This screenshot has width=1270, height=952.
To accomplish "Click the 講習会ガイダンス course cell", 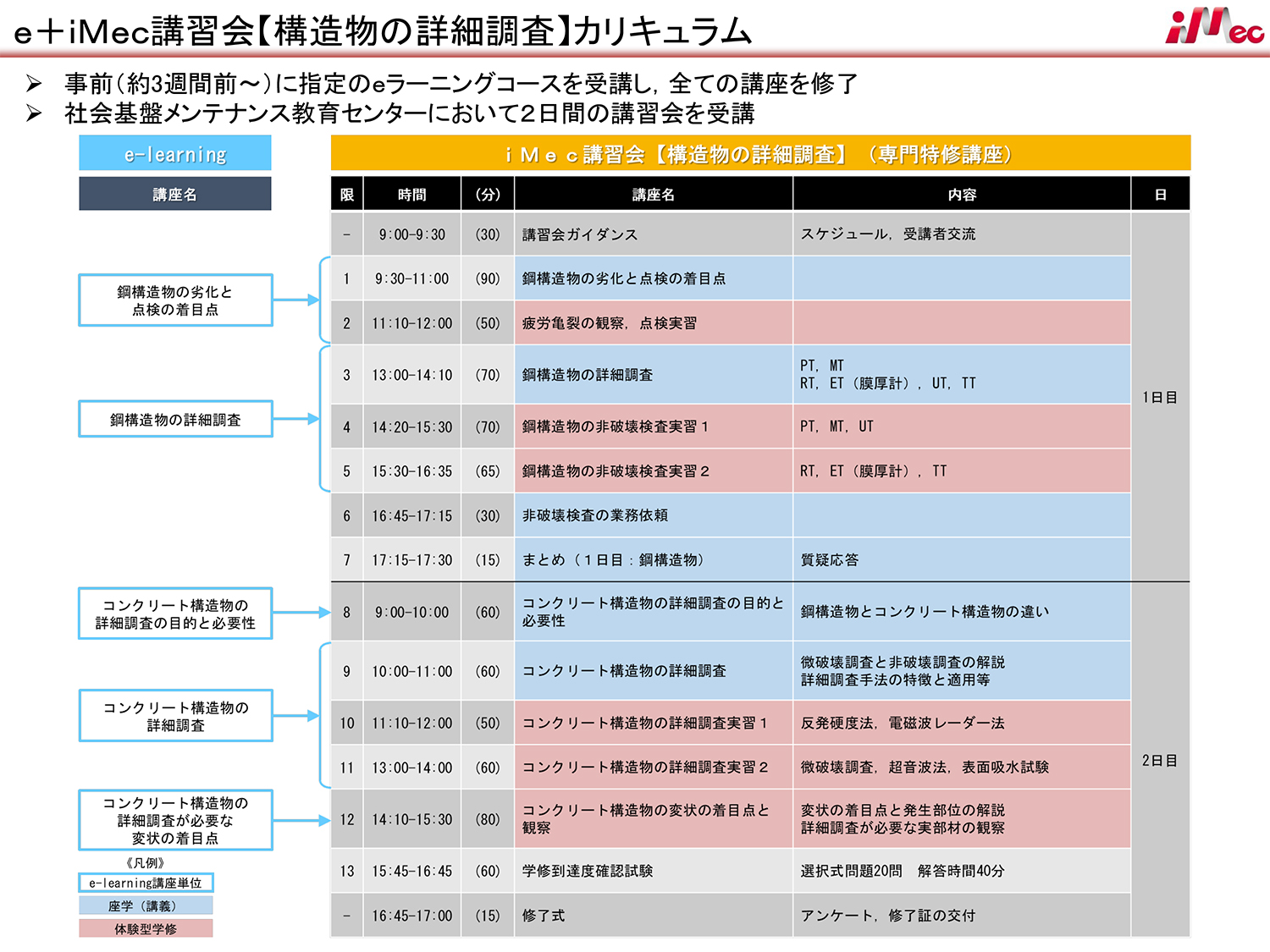I will [x=653, y=234].
